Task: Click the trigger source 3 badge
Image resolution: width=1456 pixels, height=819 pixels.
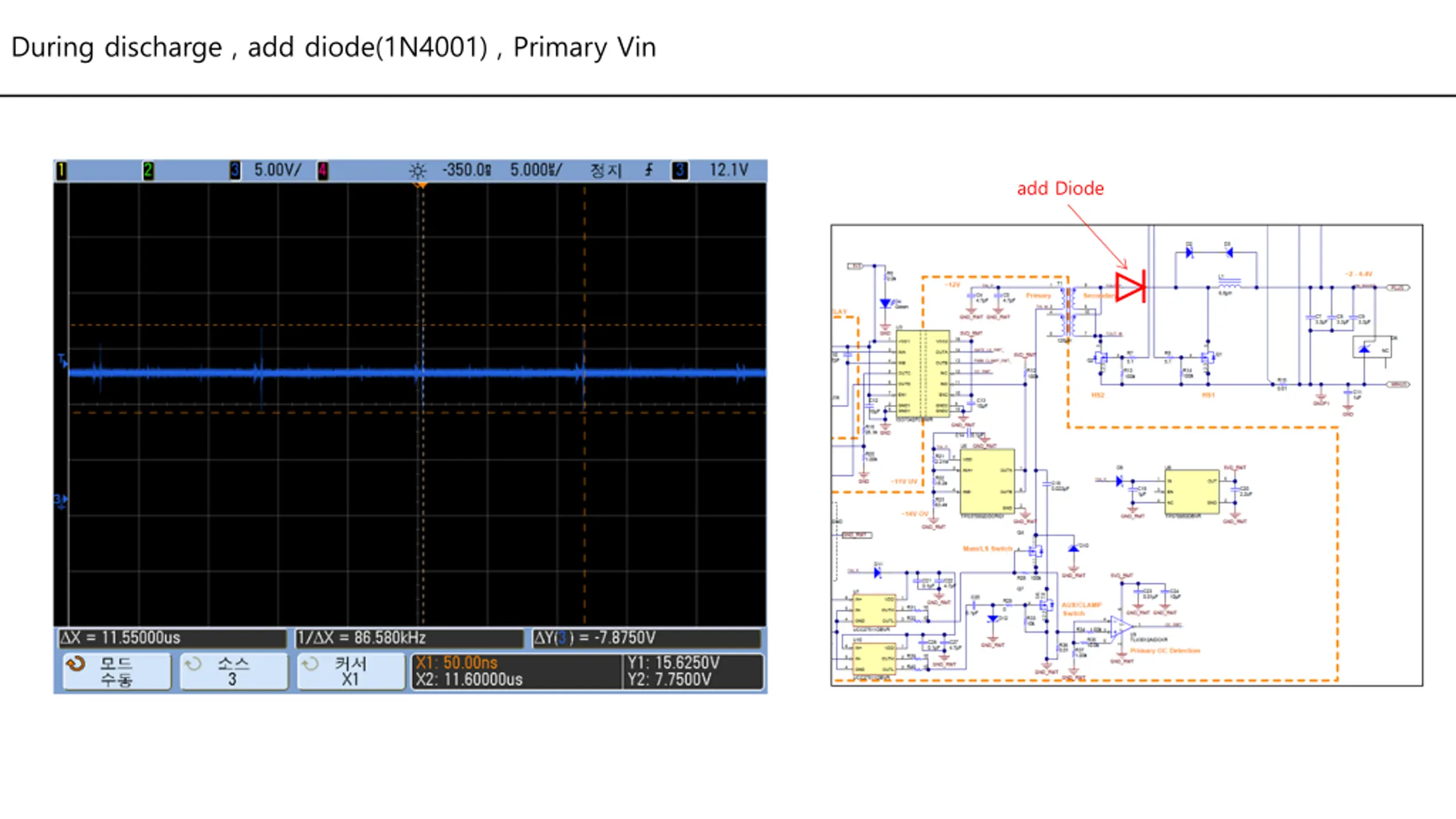Action: tap(680, 170)
